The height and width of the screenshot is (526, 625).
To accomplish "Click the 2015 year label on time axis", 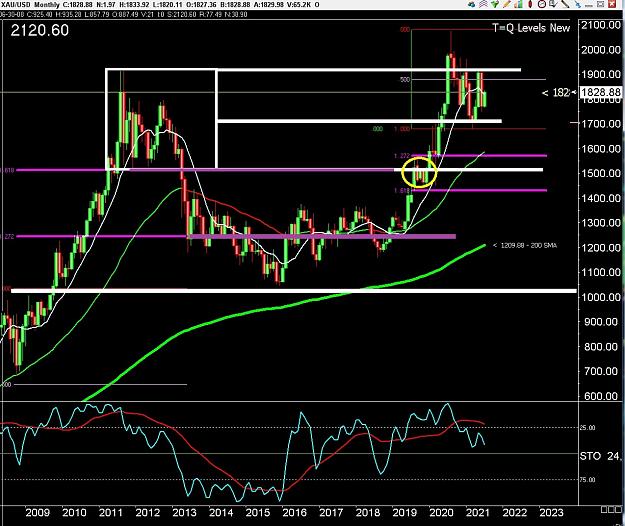I will 257,512.
